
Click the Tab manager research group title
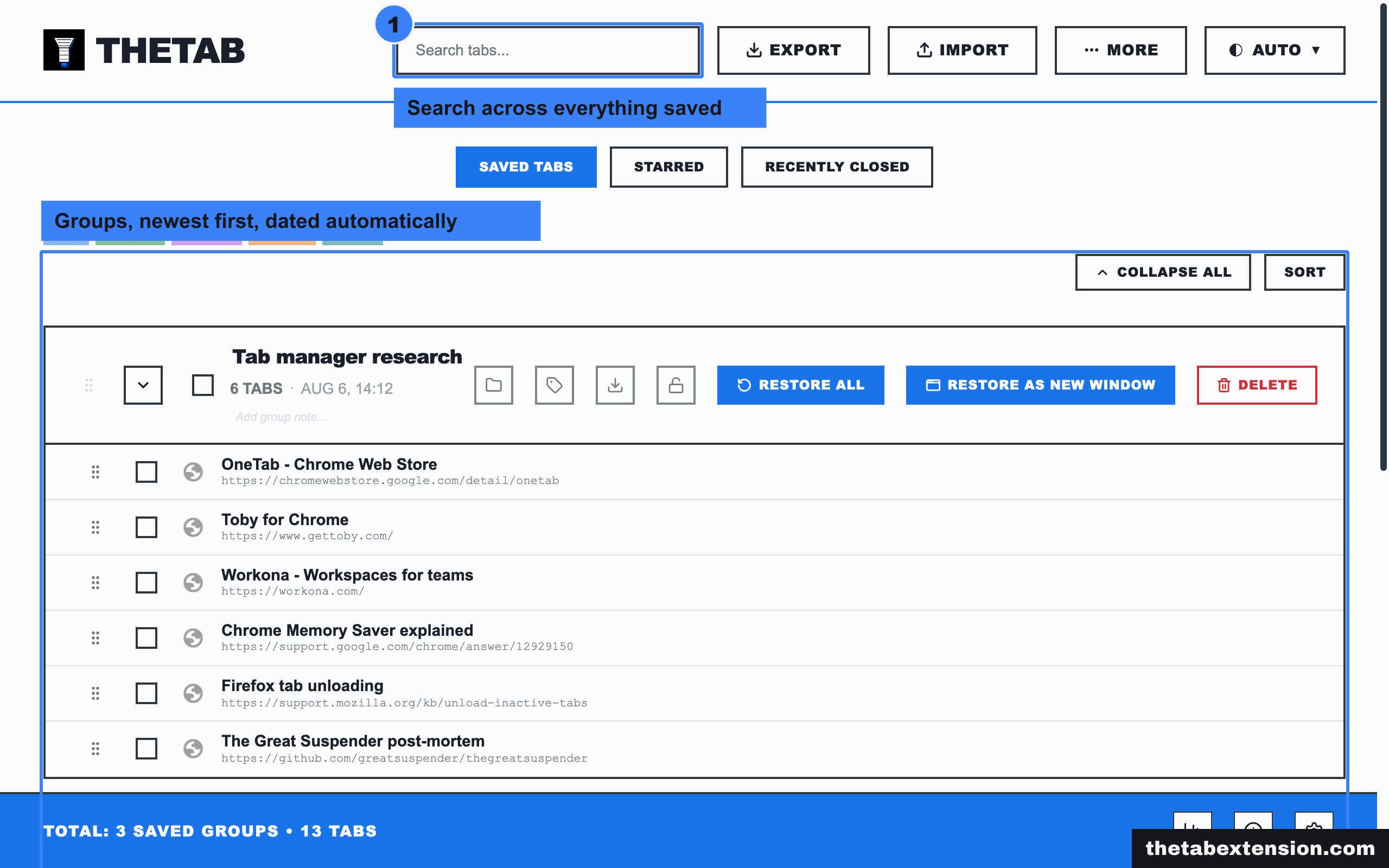pos(347,357)
